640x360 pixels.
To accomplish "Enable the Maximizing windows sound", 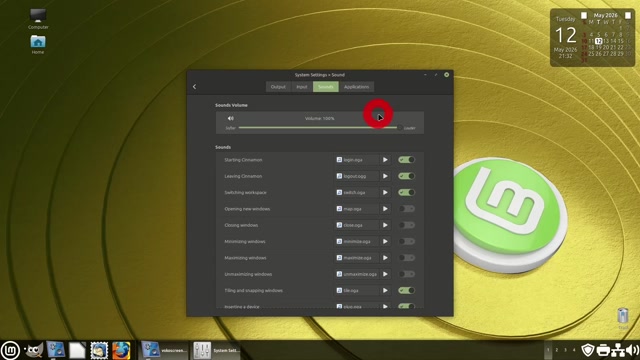I will click(407, 258).
